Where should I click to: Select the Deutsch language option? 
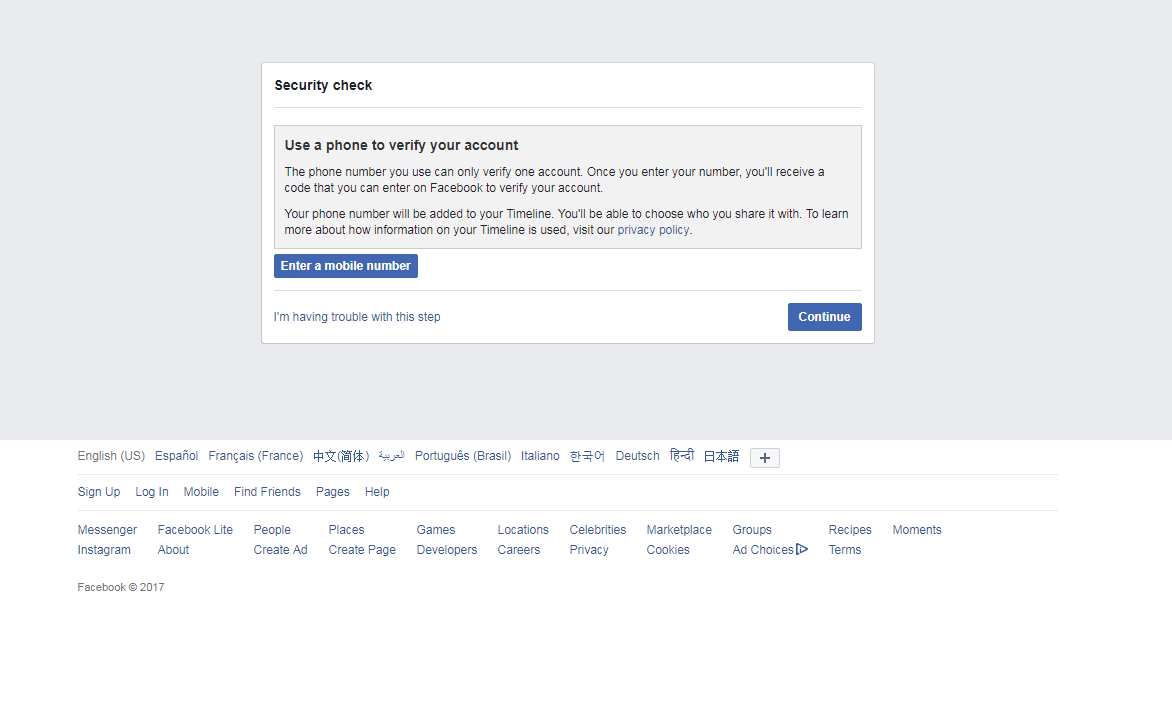637,455
